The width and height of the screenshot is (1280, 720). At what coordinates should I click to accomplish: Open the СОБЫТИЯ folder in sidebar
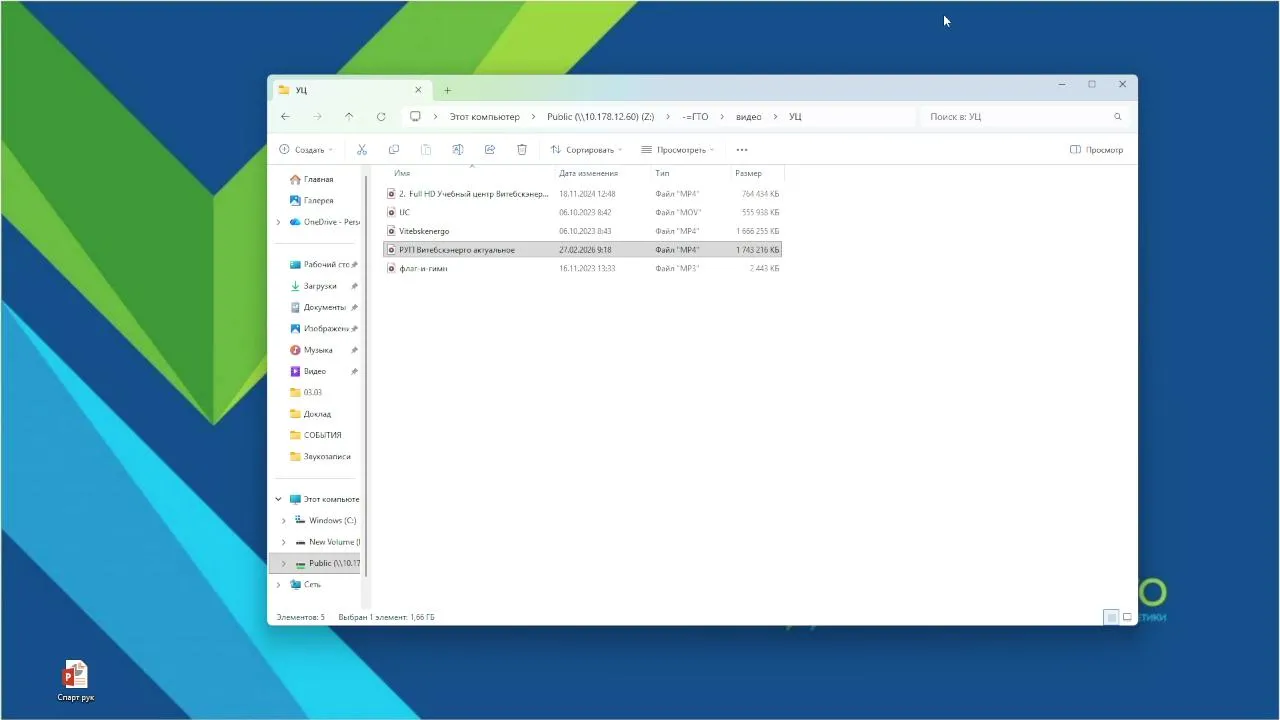(316, 436)
